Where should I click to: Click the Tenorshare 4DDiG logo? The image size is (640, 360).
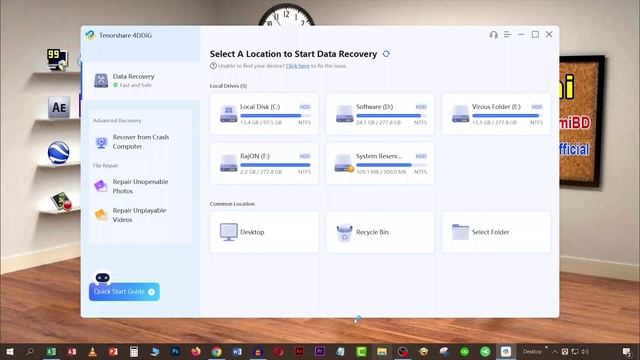coord(90,35)
